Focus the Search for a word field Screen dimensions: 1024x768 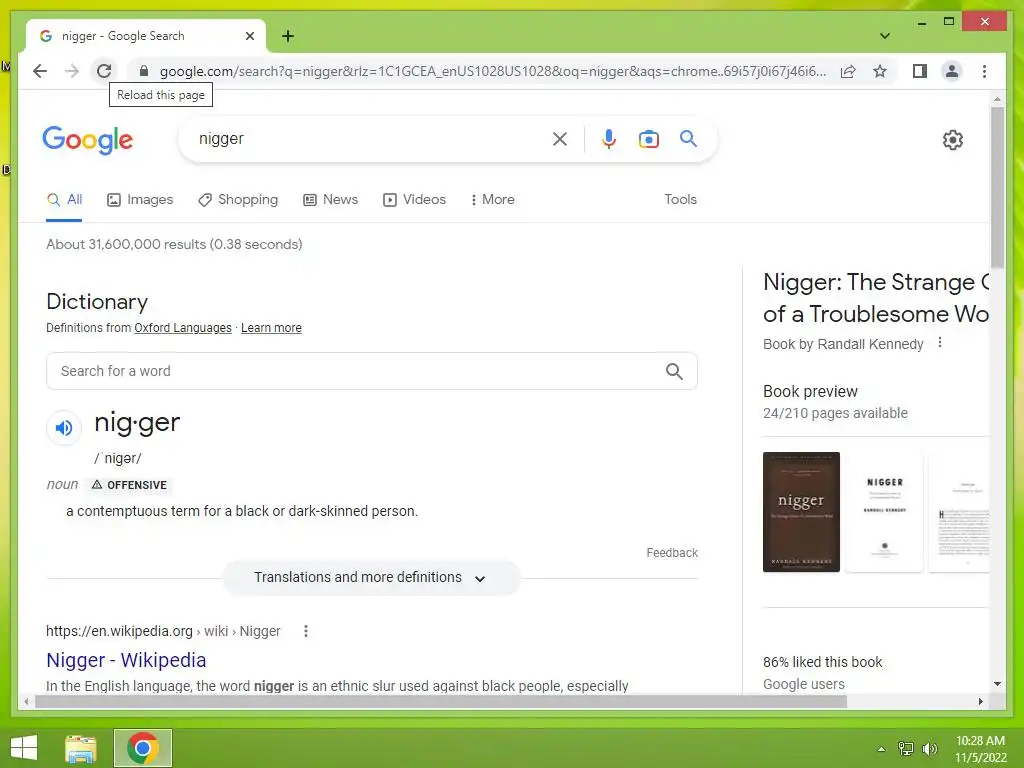(372, 371)
